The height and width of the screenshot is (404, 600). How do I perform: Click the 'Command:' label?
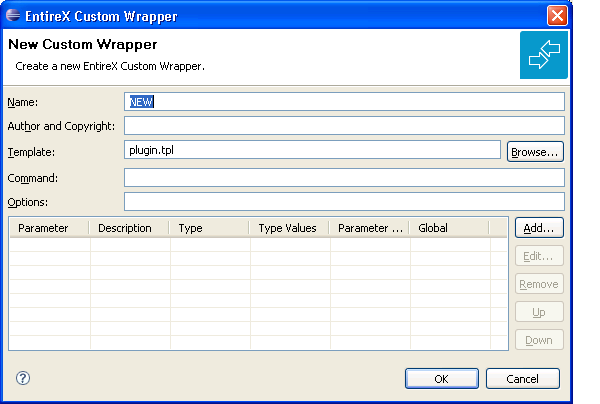[33, 178]
